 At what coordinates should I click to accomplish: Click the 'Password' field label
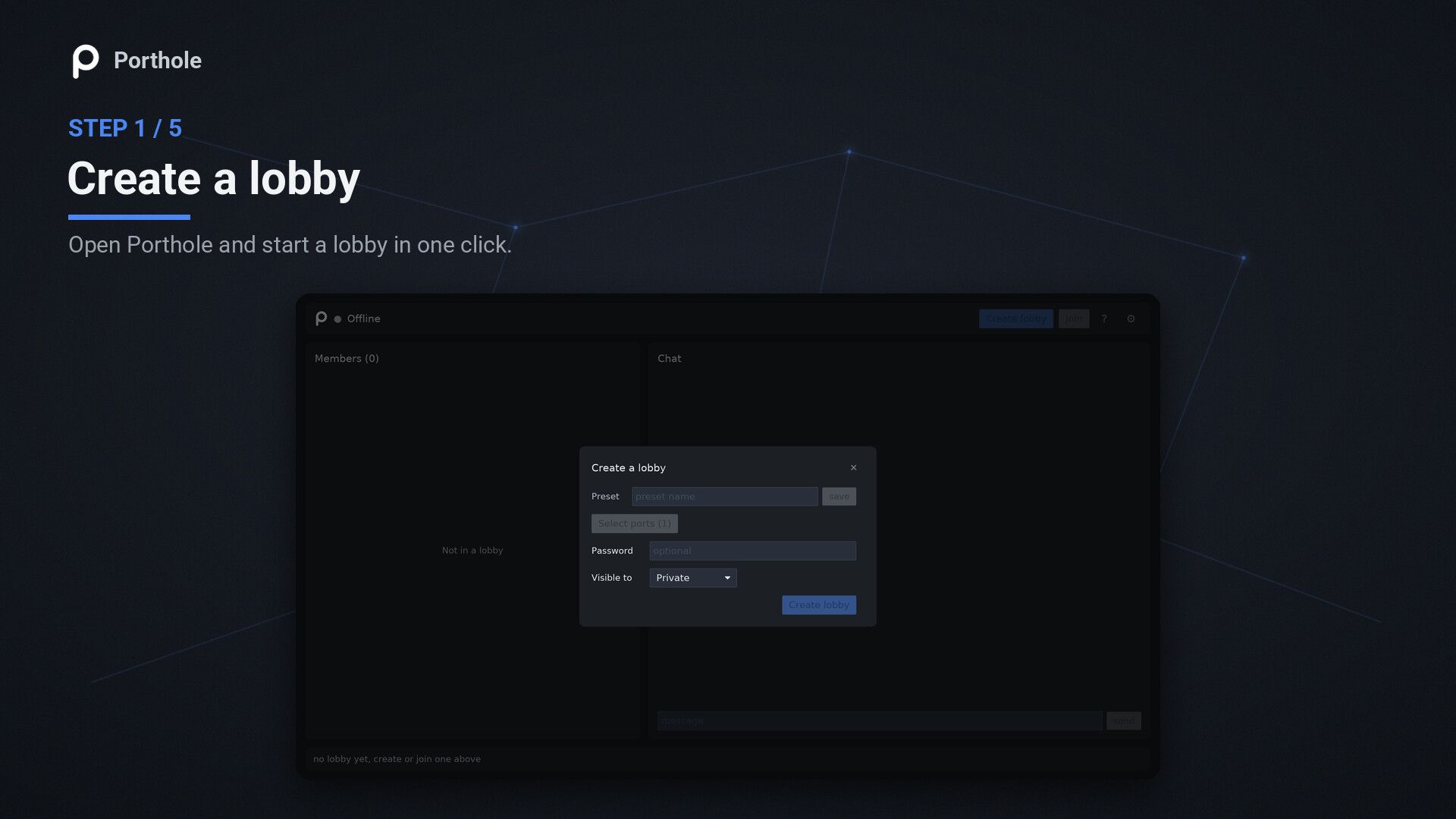point(612,551)
